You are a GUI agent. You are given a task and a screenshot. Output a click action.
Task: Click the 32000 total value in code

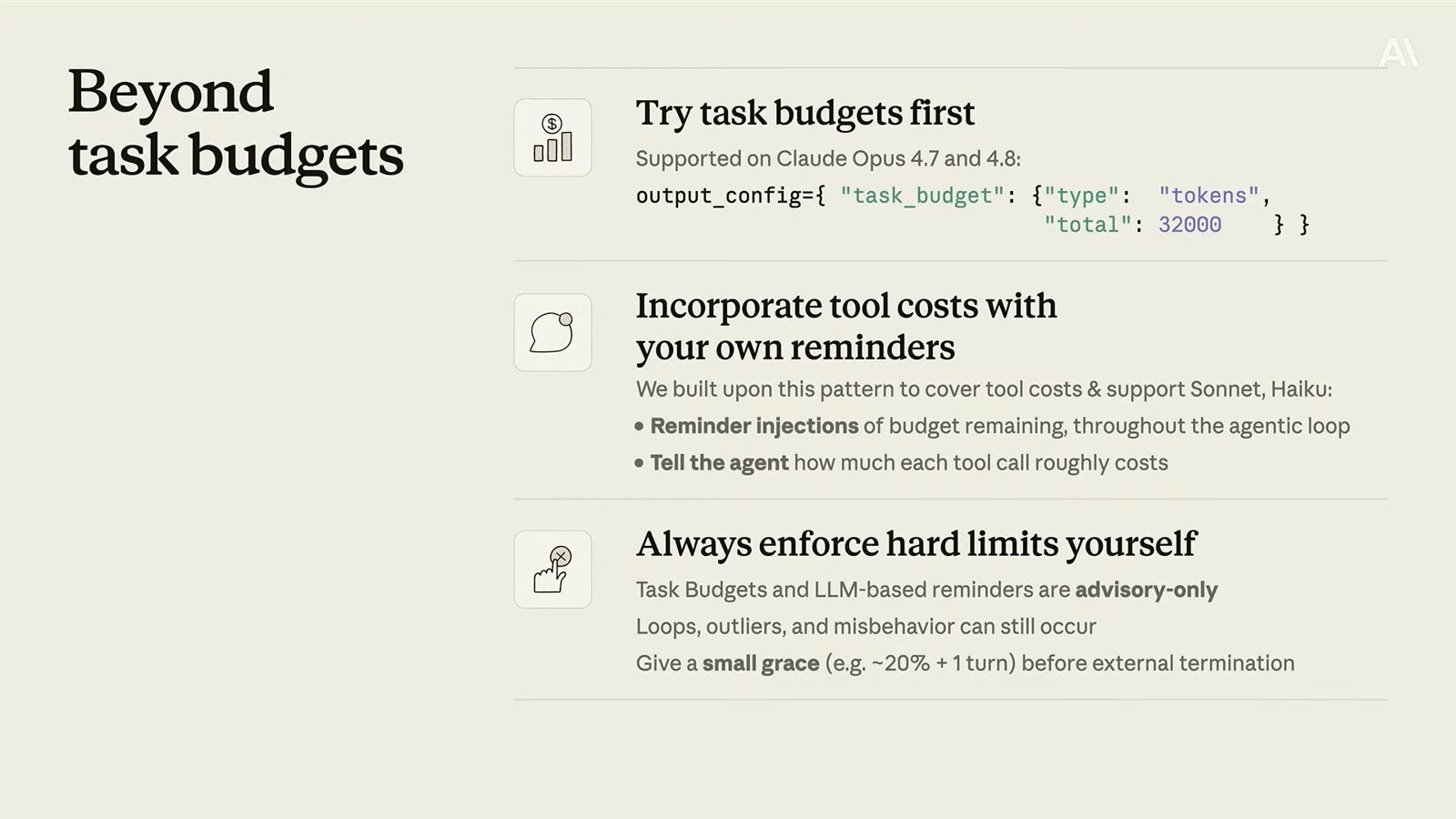pos(1189,225)
